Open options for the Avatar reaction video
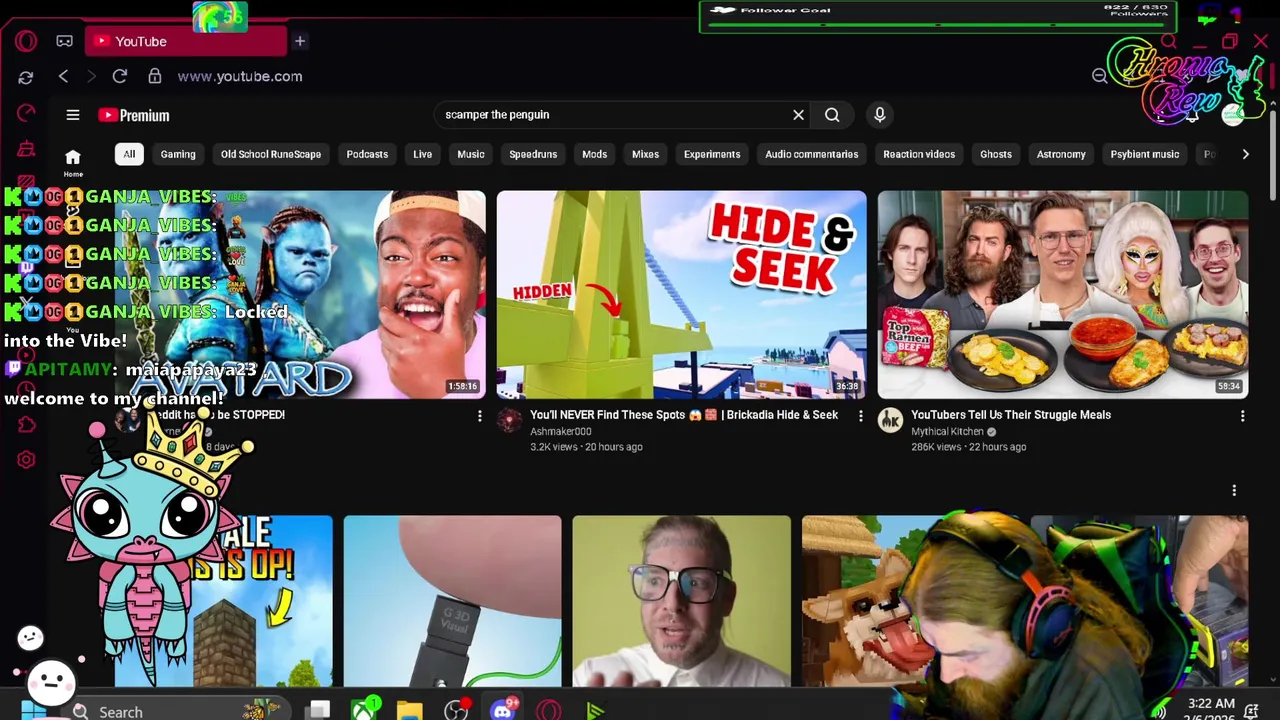This screenshot has height=720, width=1280. click(480, 416)
